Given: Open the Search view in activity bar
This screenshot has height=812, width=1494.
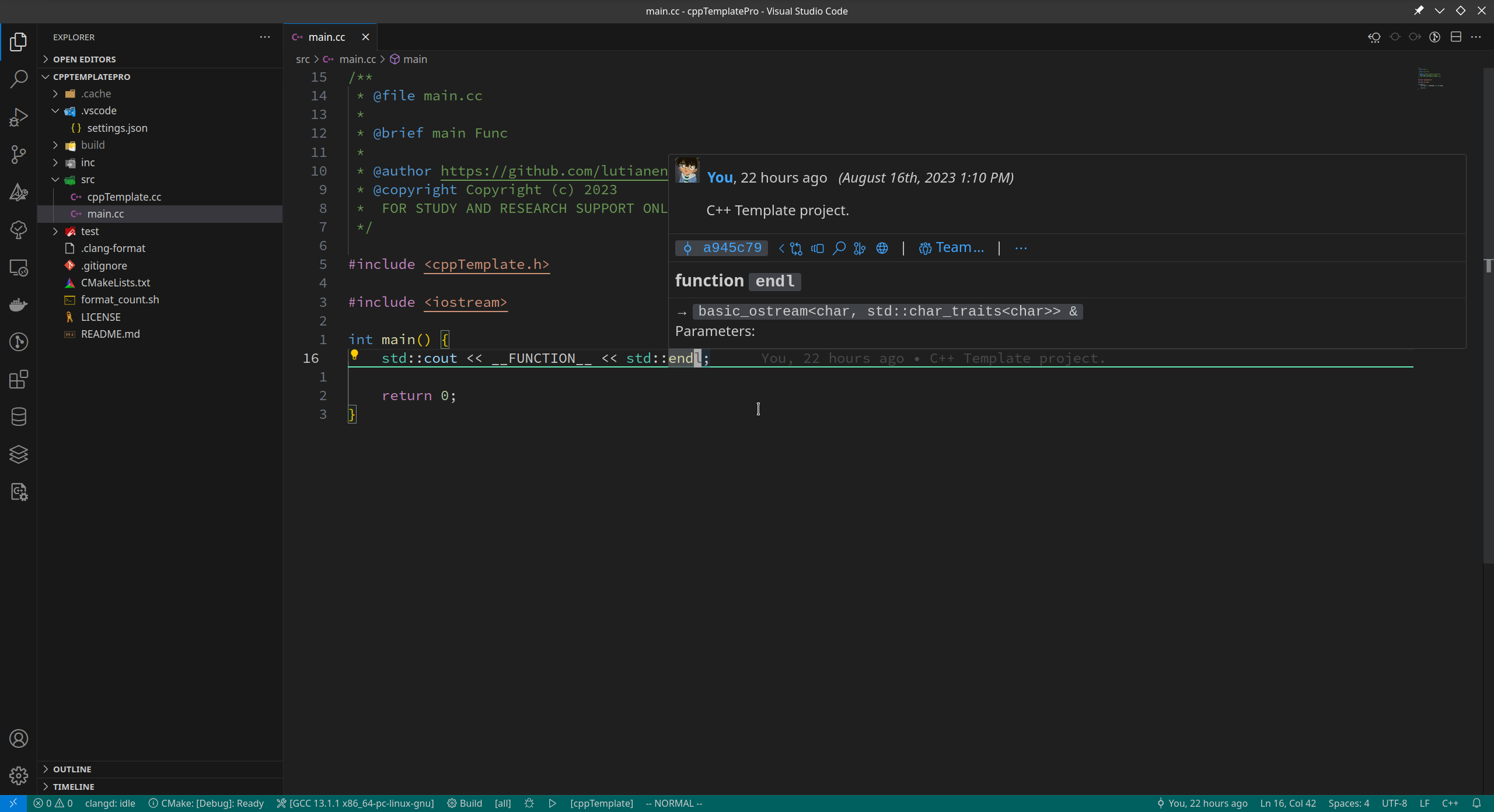Looking at the screenshot, I should [19, 79].
